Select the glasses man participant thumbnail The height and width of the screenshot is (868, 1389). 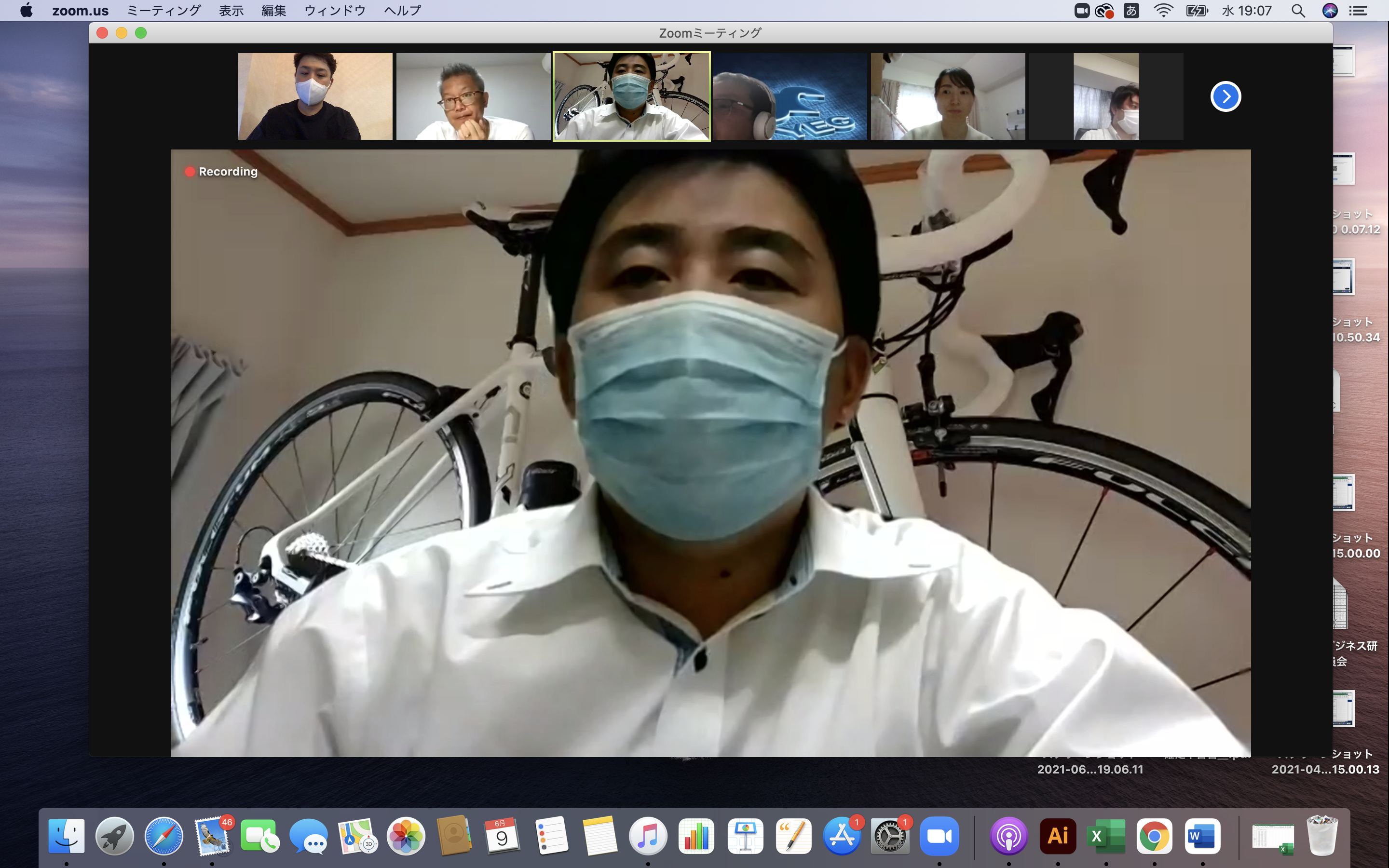(x=473, y=96)
